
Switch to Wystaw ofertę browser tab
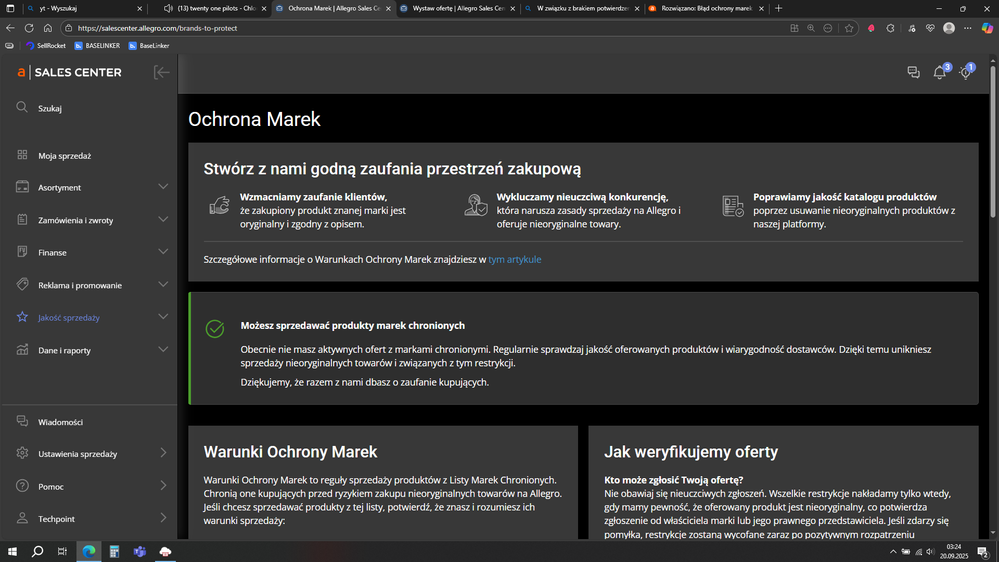(x=455, y=8)
